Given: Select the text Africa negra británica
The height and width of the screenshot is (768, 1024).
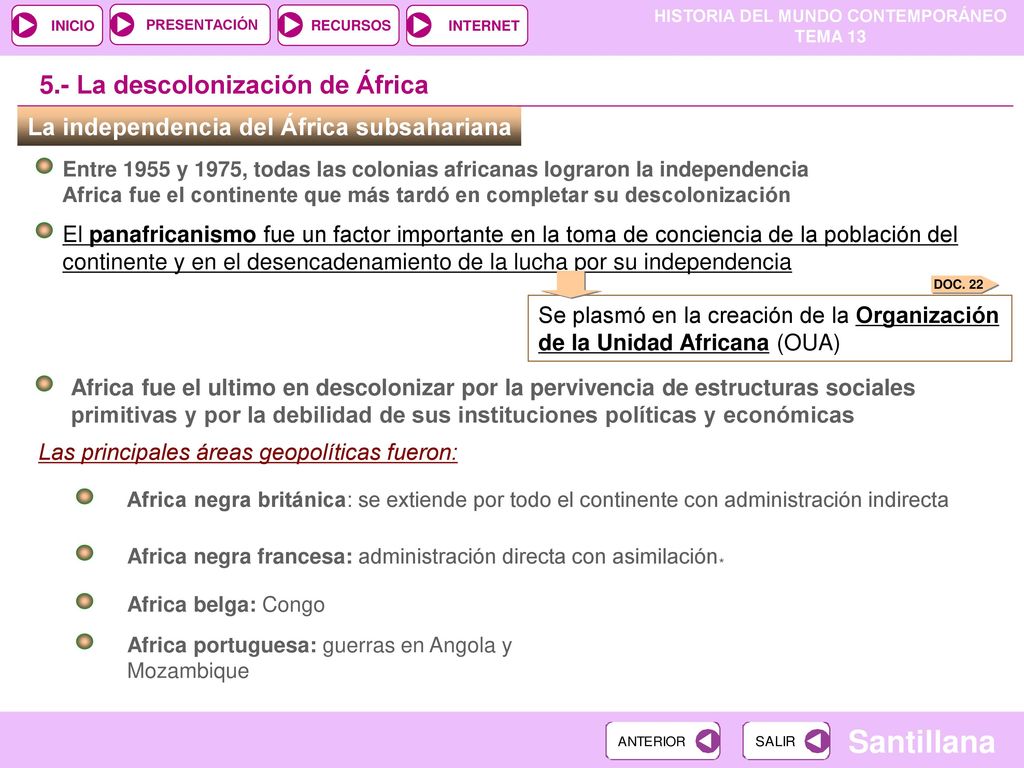Looking at the screenshot, I should 236,500.
